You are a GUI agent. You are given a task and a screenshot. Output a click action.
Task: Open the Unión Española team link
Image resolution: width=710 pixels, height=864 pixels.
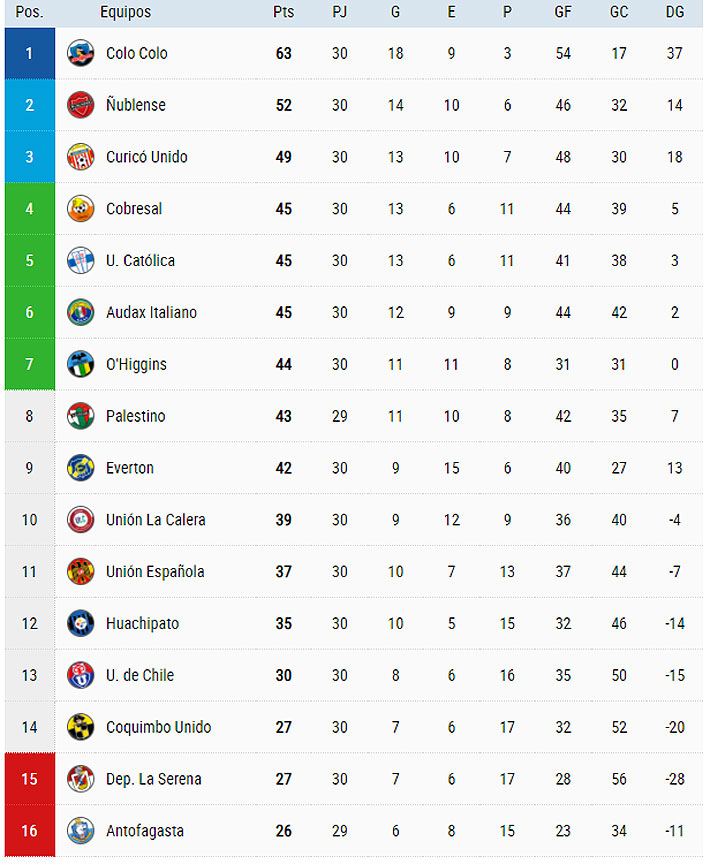pyautogui.click(x=155, y=572)
